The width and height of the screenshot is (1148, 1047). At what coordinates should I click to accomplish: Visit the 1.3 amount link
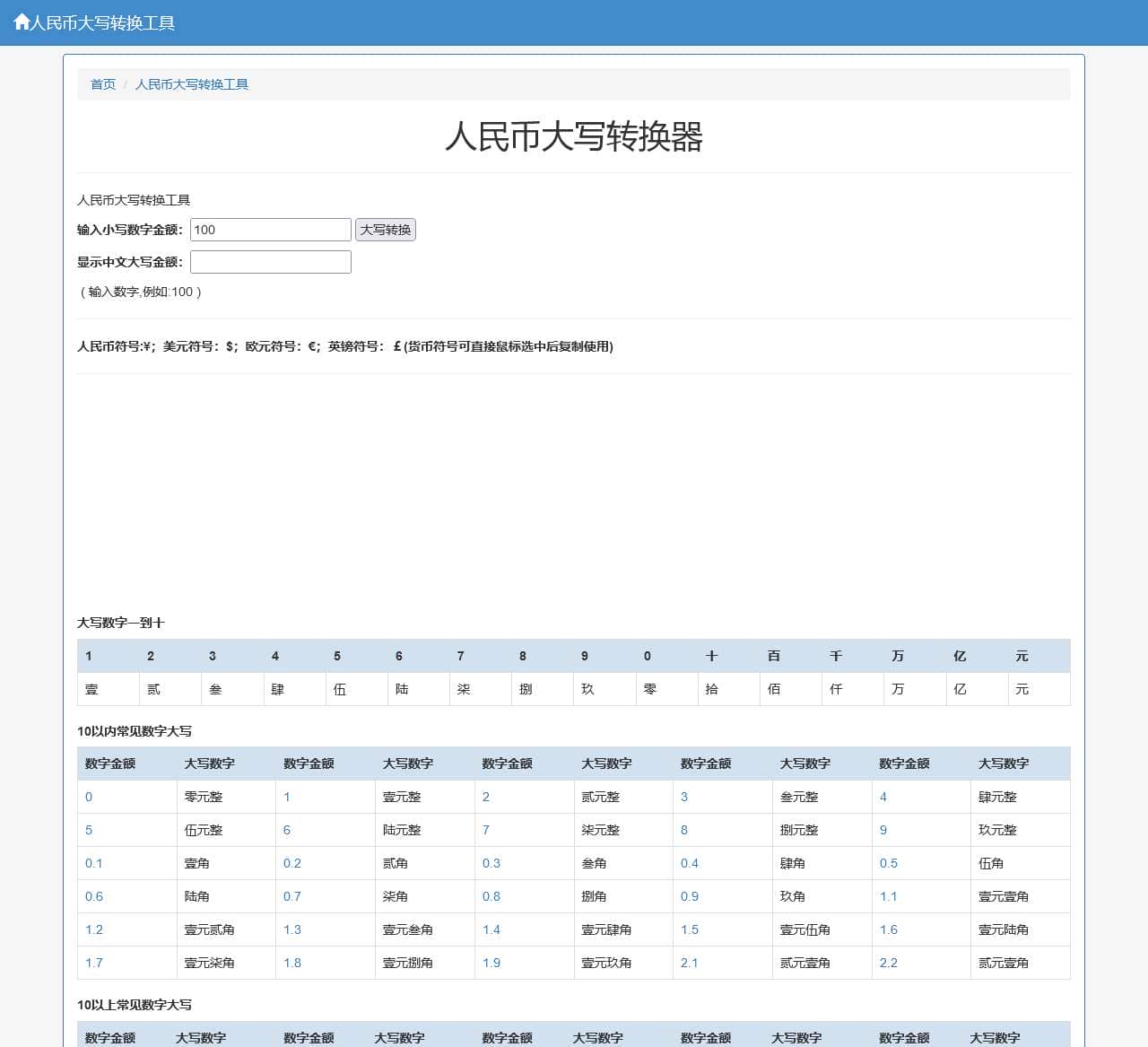click(292, 929)
